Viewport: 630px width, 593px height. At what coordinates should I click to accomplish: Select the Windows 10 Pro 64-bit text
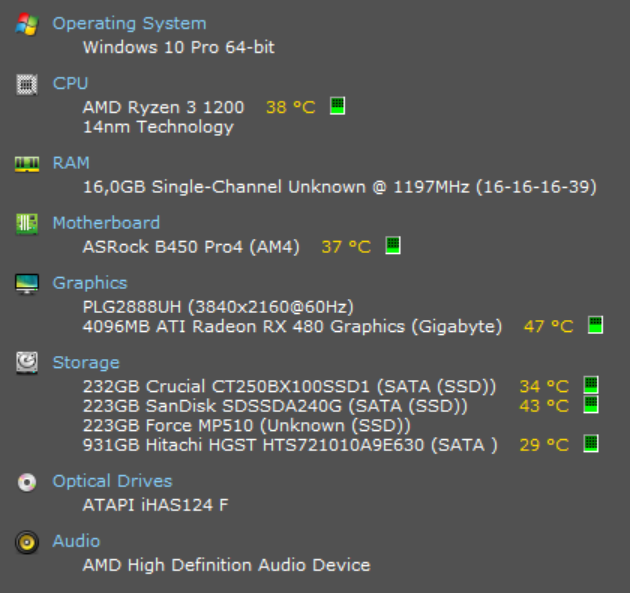[x=178, y=47]
